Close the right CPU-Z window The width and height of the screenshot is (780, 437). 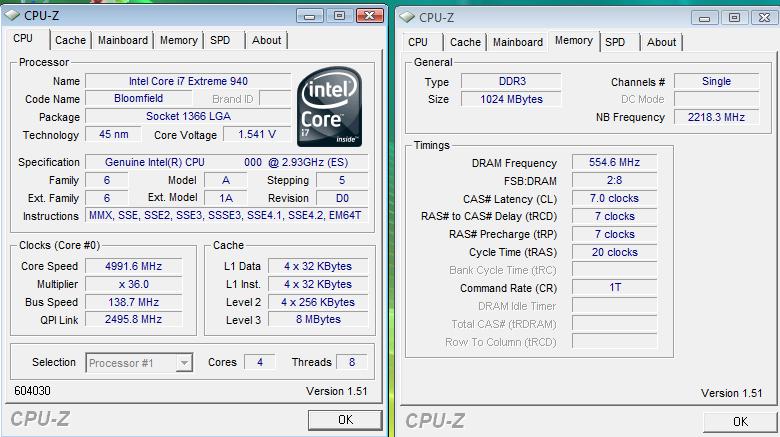[764, 18]
